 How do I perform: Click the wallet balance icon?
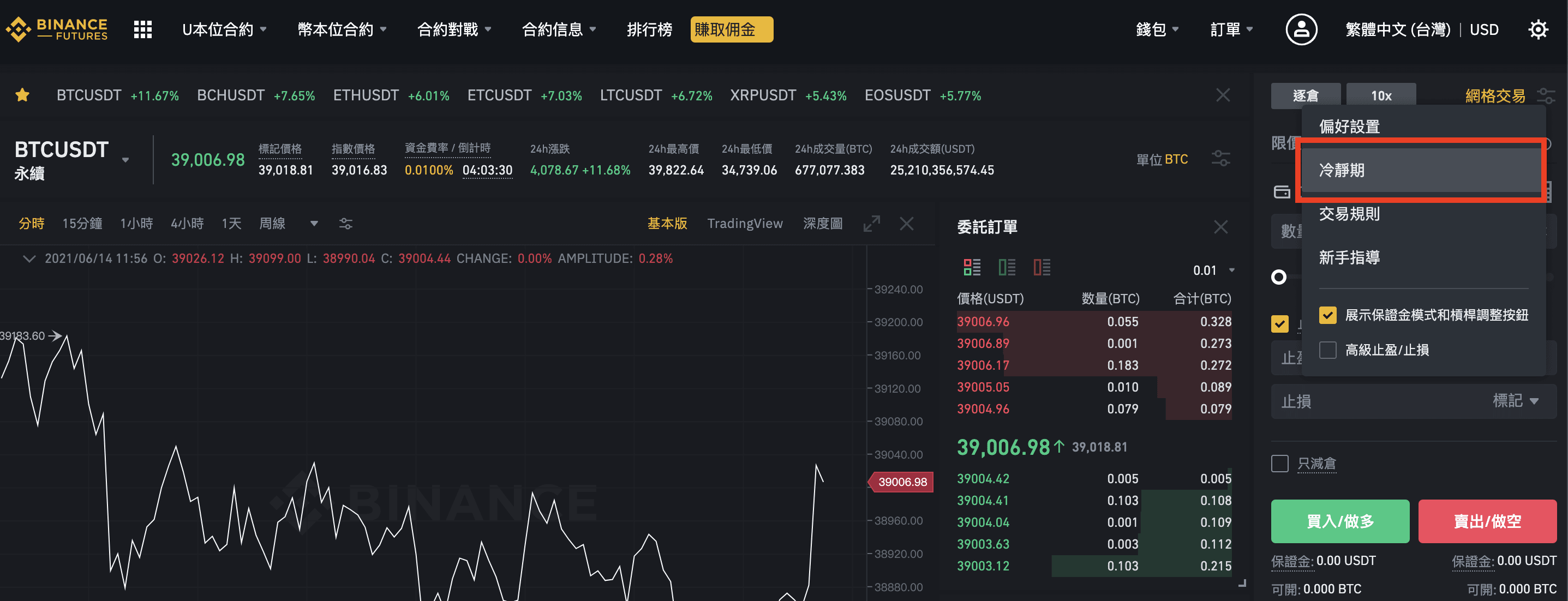(1282, 192)
